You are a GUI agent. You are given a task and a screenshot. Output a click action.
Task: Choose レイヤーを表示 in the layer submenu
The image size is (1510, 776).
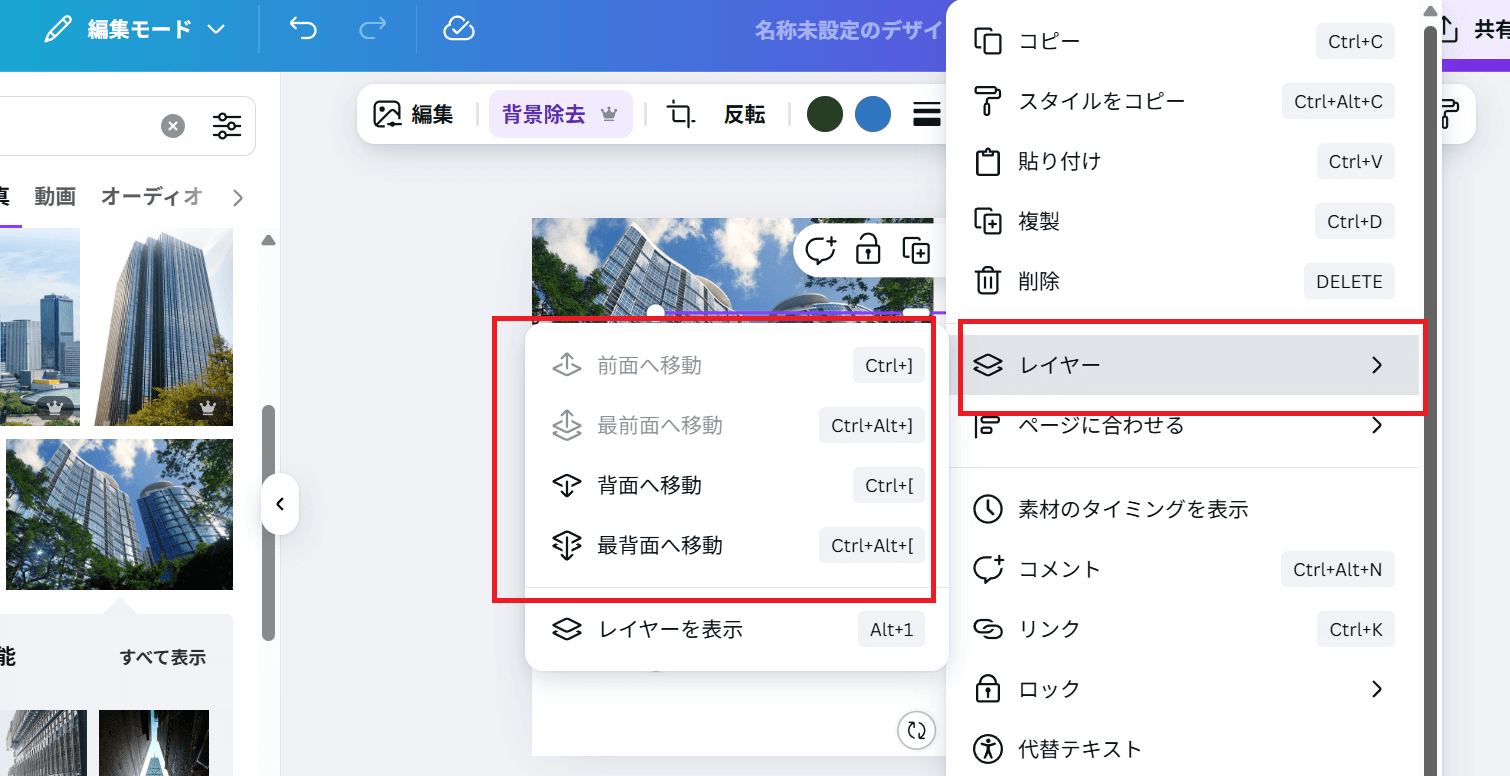coord(736,630)
